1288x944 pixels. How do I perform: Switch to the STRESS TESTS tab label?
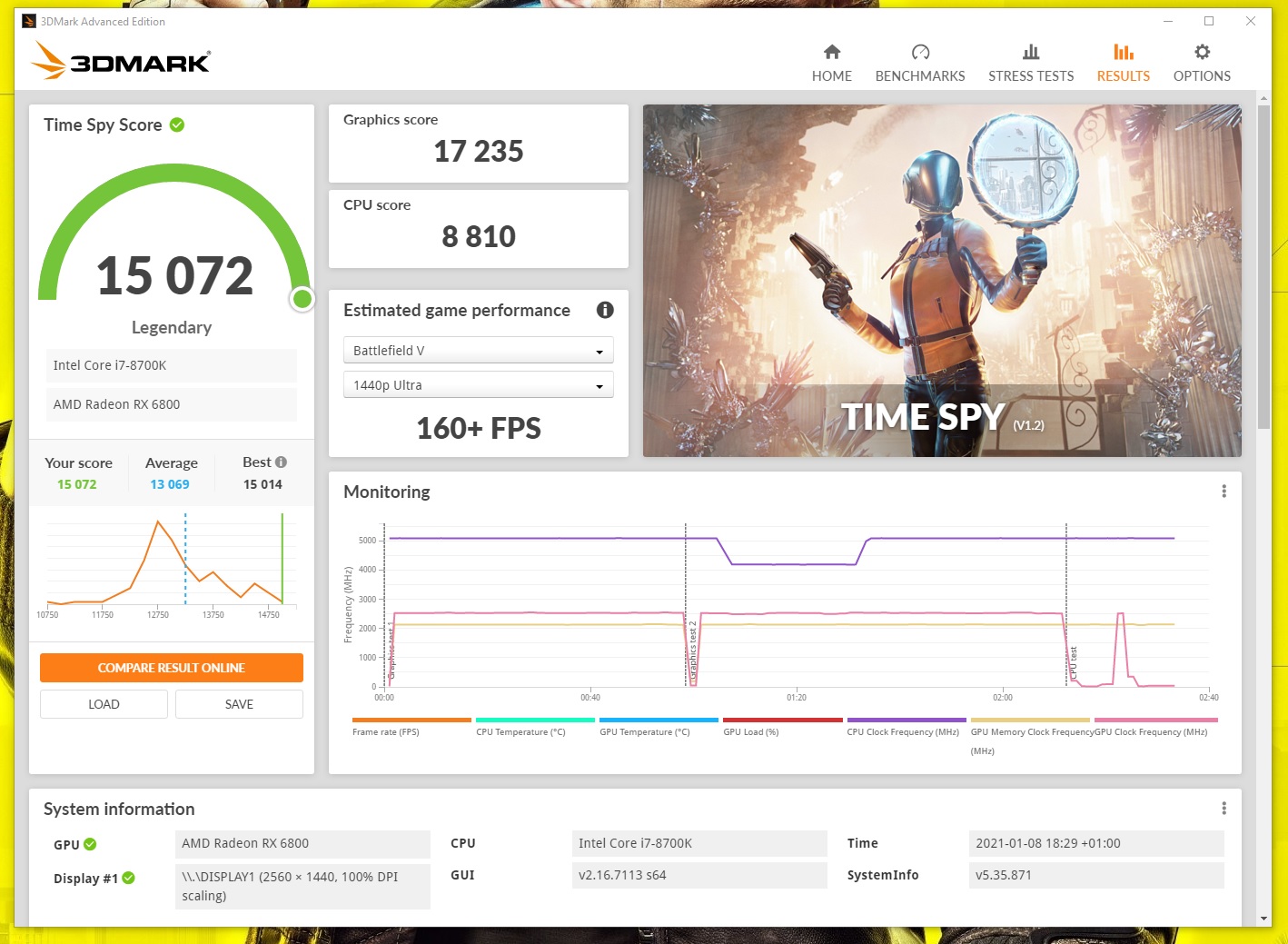(x=1031, y=76)
